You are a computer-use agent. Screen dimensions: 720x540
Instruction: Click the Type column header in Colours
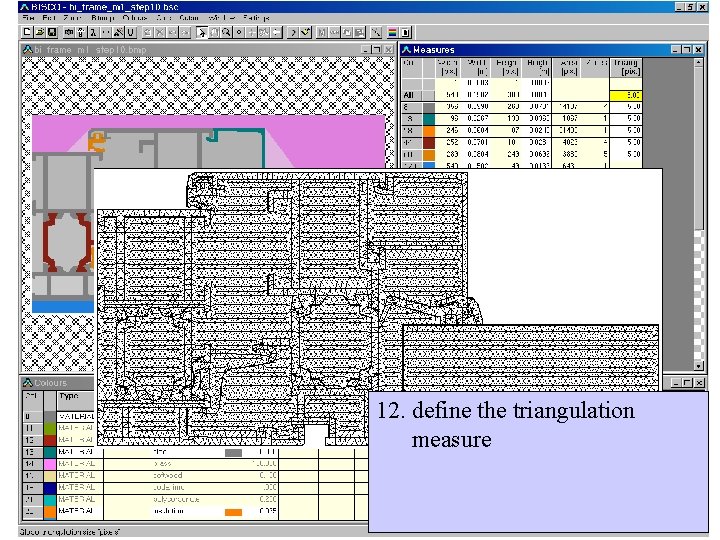[x=75, y=399]
